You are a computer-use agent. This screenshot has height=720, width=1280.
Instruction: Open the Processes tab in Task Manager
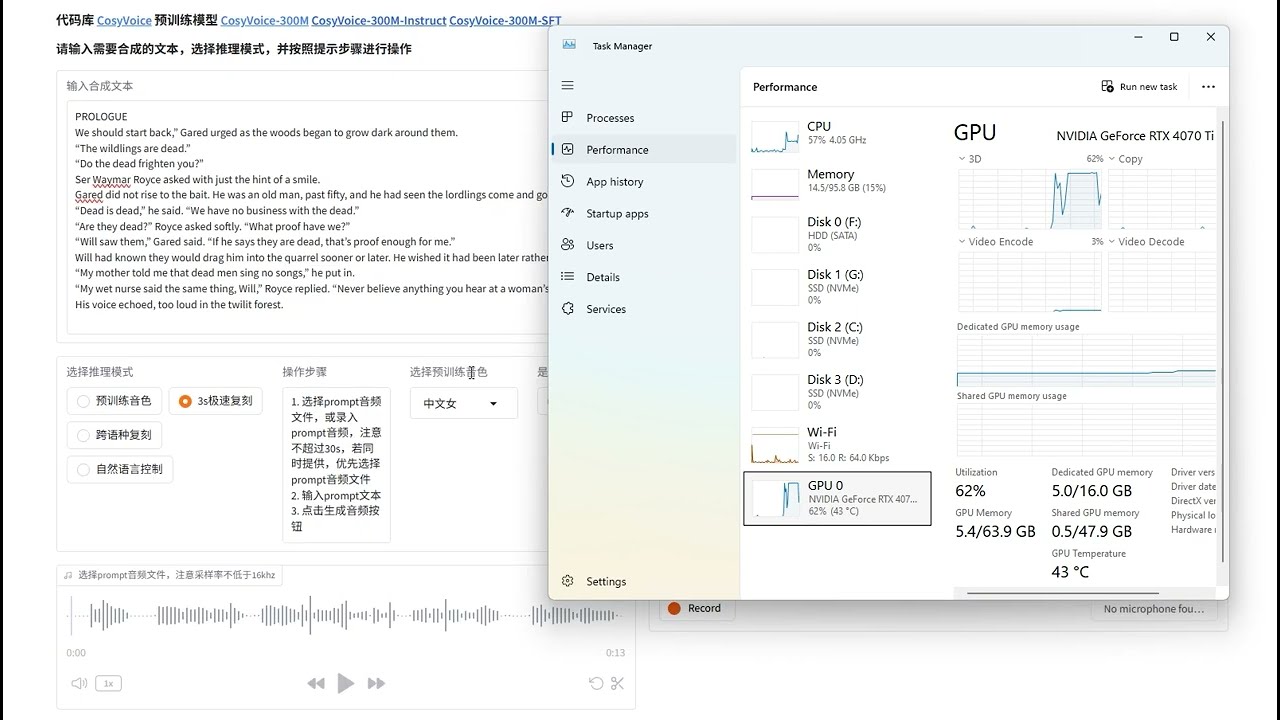tap(644, 118)
